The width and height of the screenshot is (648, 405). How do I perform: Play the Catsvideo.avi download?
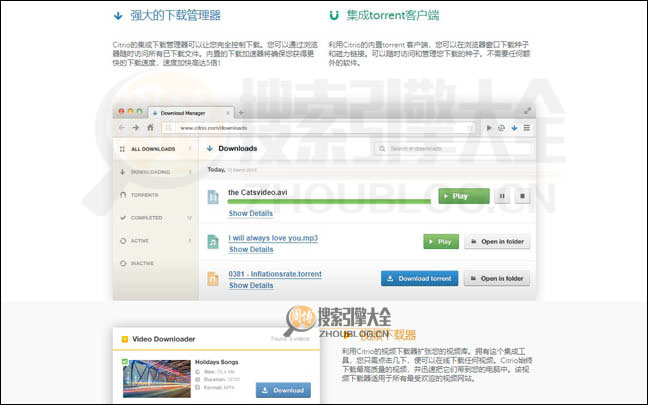pyautogui.click(x=464, y=196)
